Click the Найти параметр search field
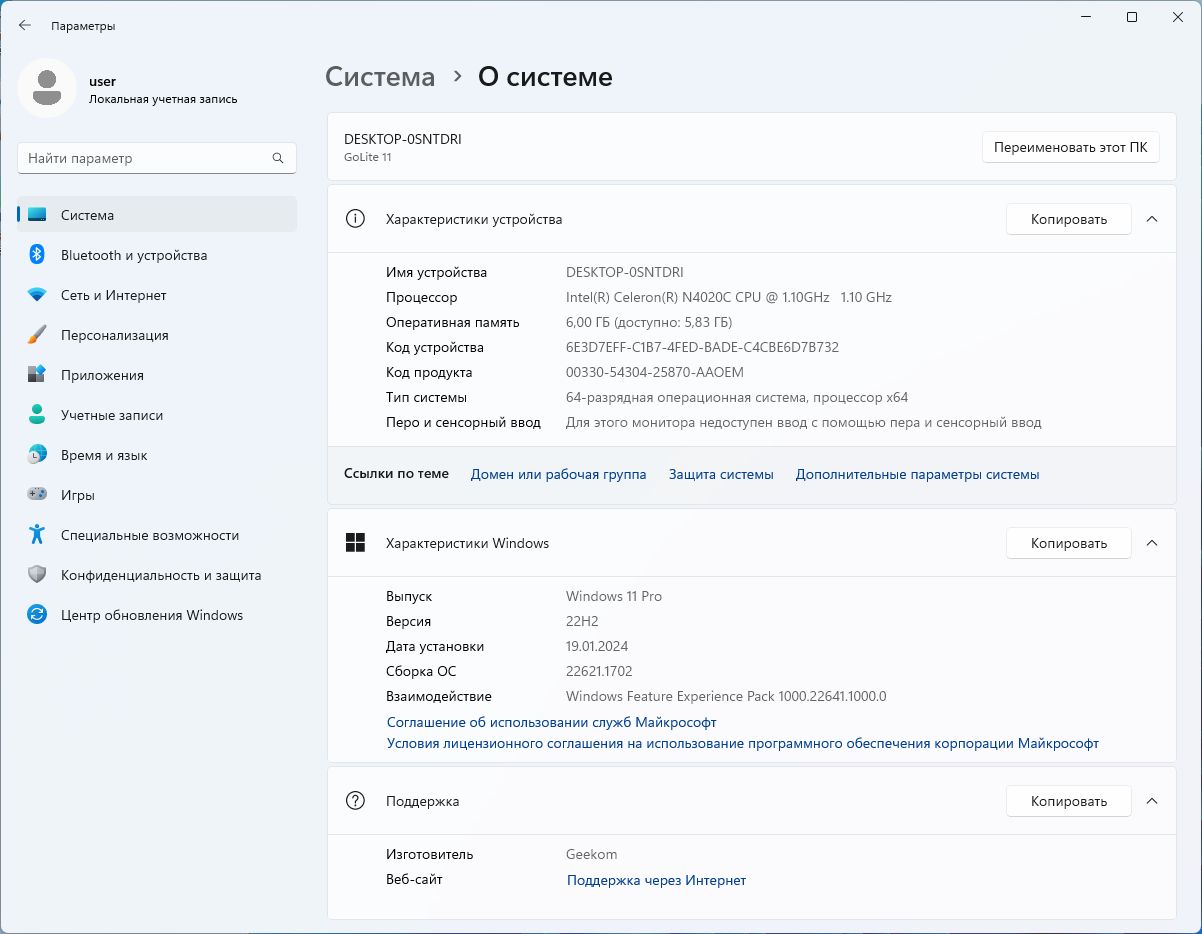This screenshot has width=1202, height=934. tap(157, 158)
